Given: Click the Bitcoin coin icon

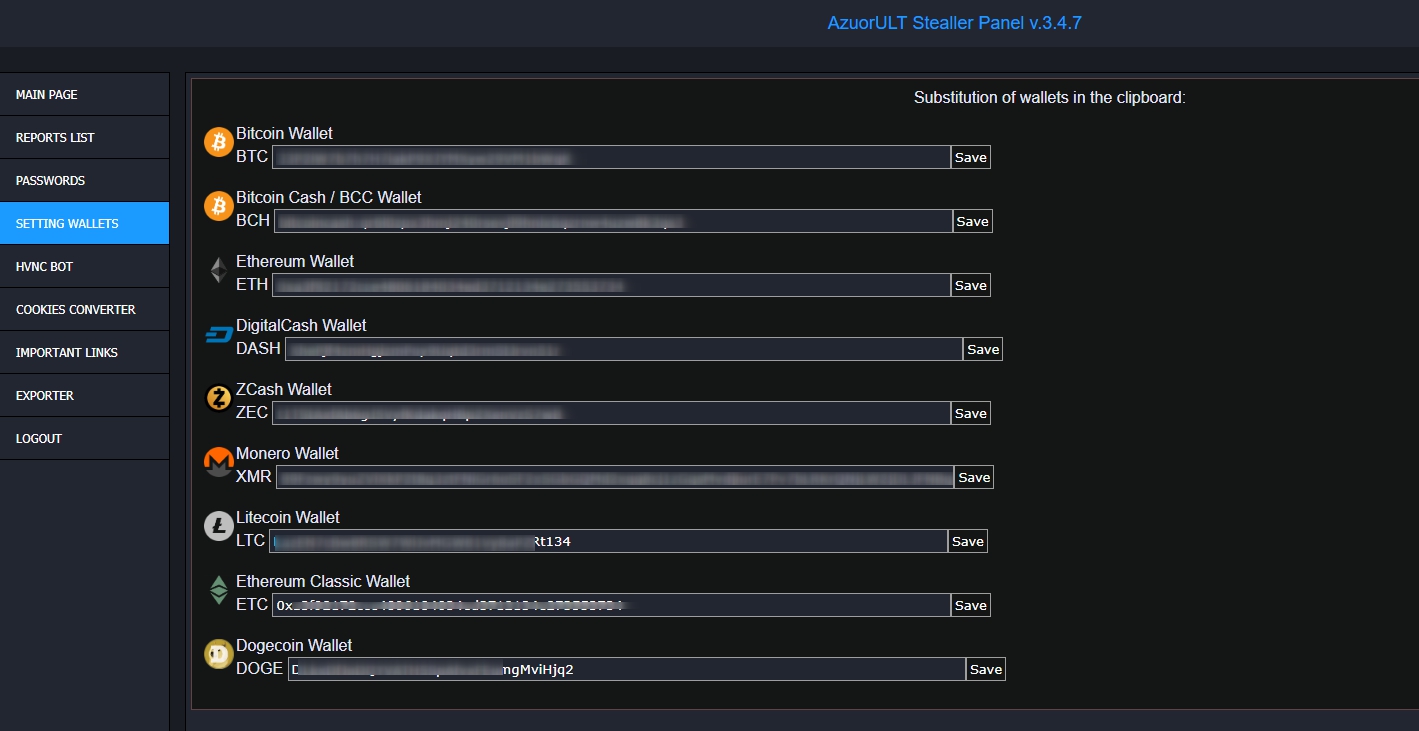Looking at the screenshot, I should click(x=218, y=142).
